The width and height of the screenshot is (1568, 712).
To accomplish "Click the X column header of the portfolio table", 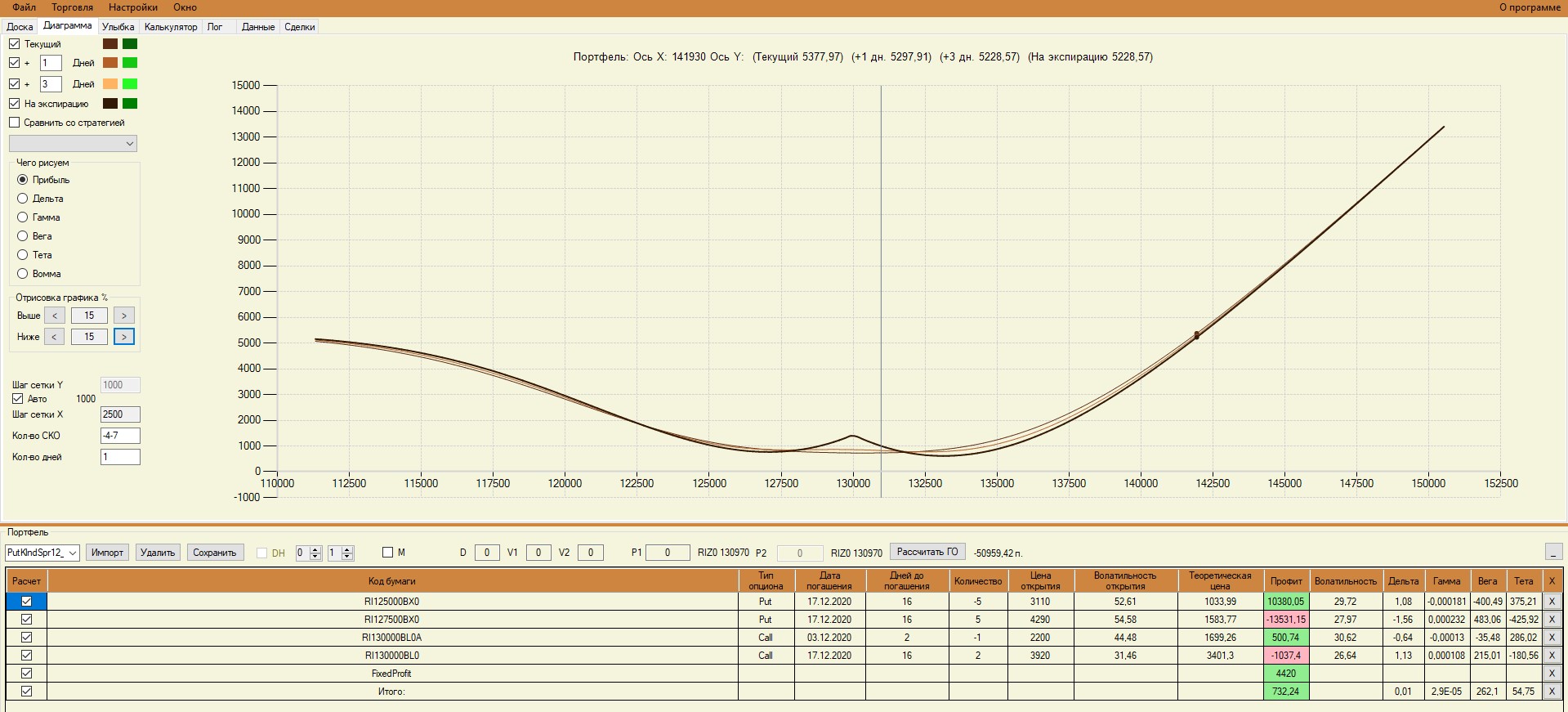I will point(1552,580).
